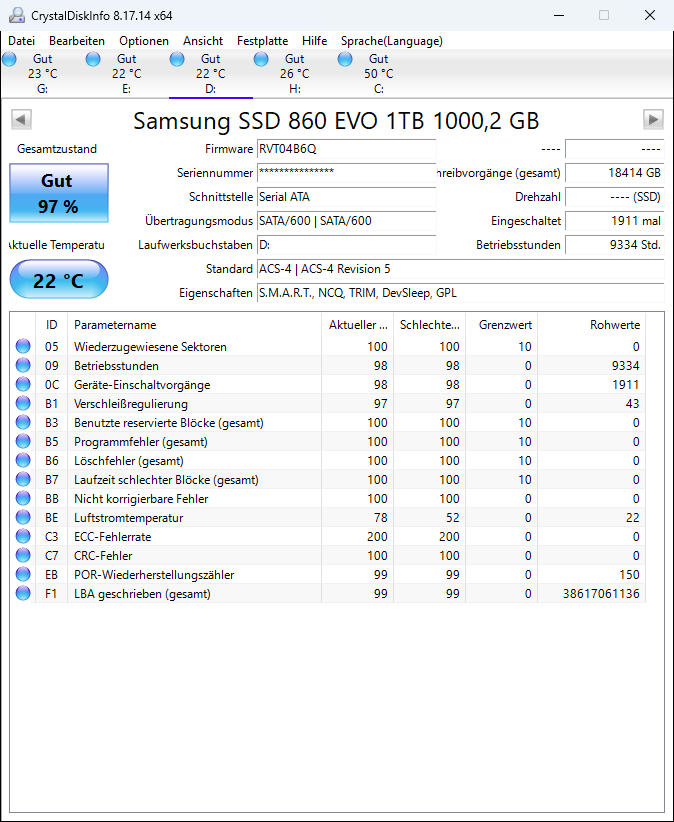Click status orb of Nicht korrigierbare Fehler row
674x822 pixels.
pyautogui.click(x=23, y=499)
